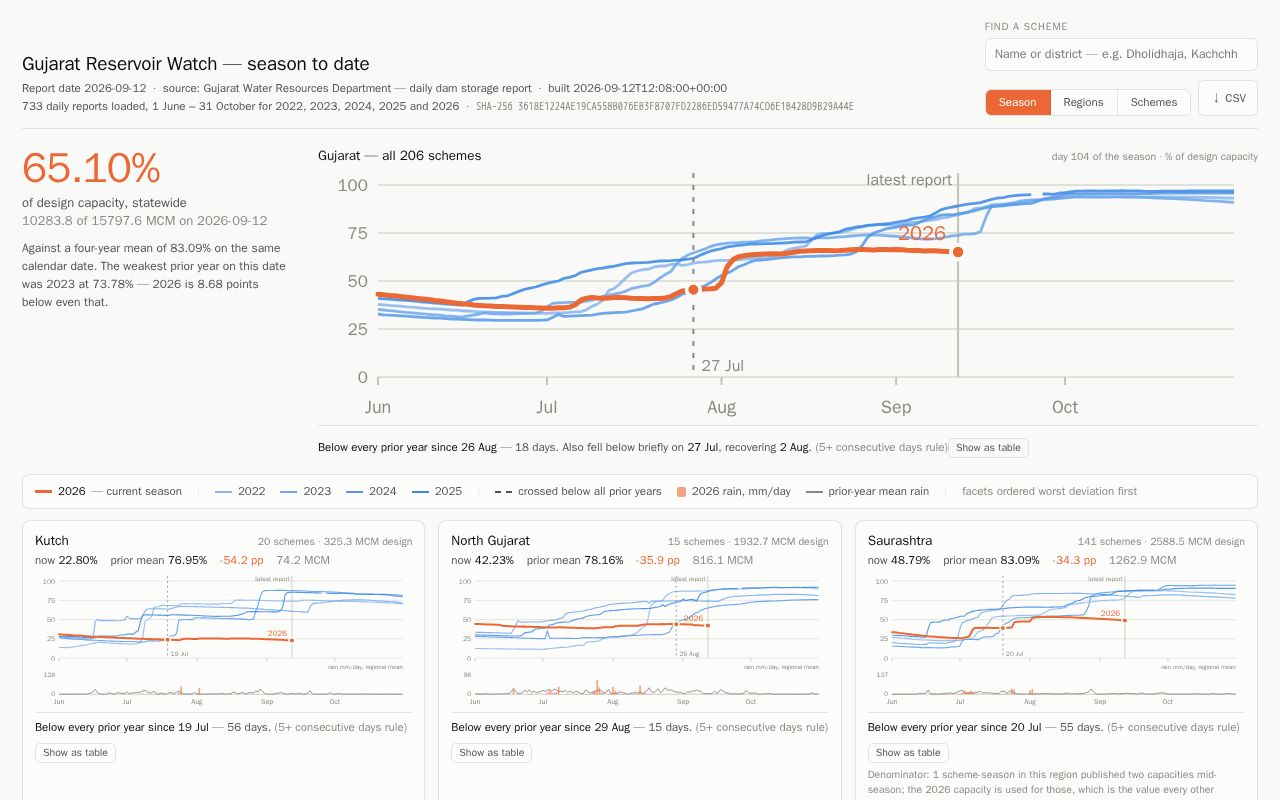Viewport: 1280px width, 800px height.
Task: Show the statewide chart as table
Action: 988,447
